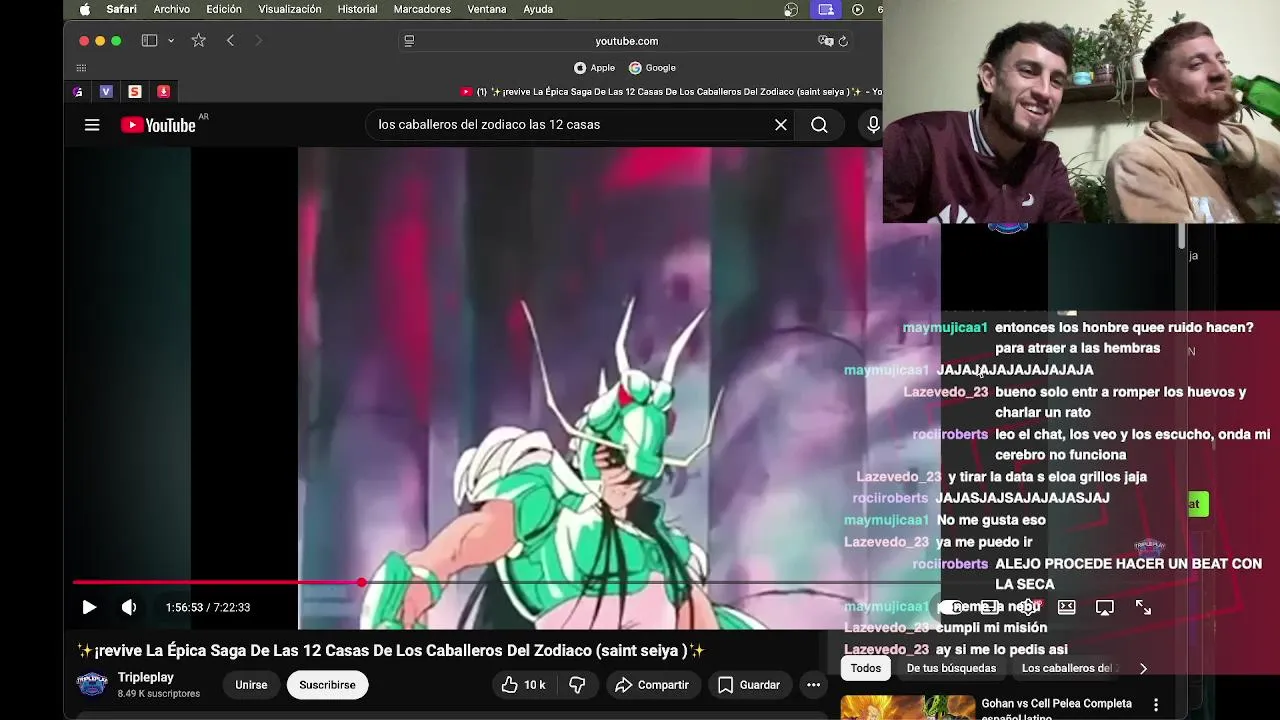This screenshot has width=1280, height=720.
Task: Go back in Safari
Action: [230, 41]
